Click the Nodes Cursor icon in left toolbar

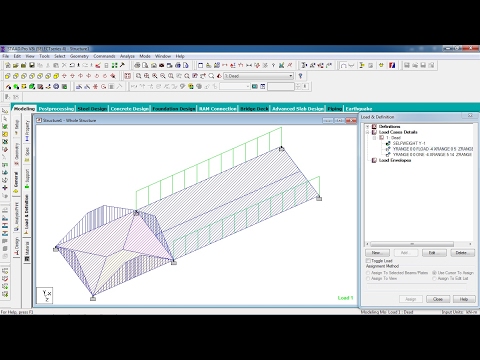tap(5, 111)
